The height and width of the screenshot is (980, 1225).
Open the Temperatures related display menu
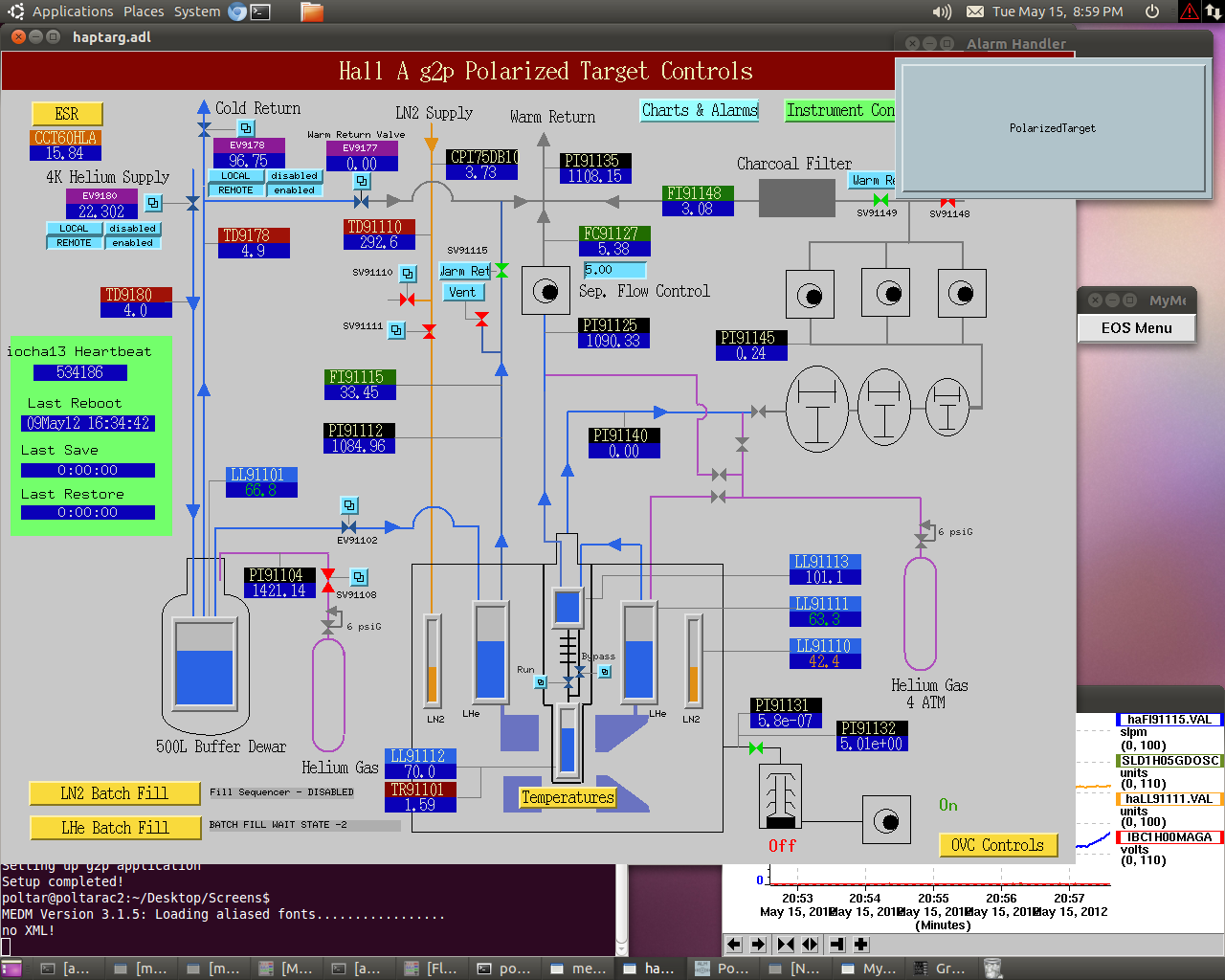tap(568, 797)
